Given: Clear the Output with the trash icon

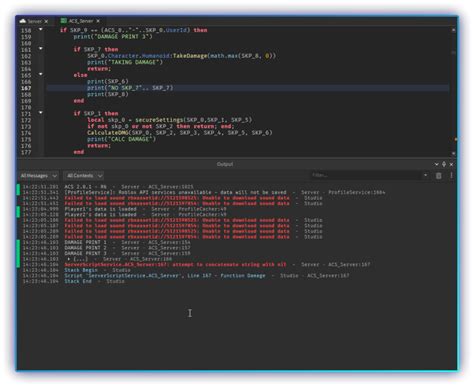Looking at the screenshot, I should (x=439, y=176).
